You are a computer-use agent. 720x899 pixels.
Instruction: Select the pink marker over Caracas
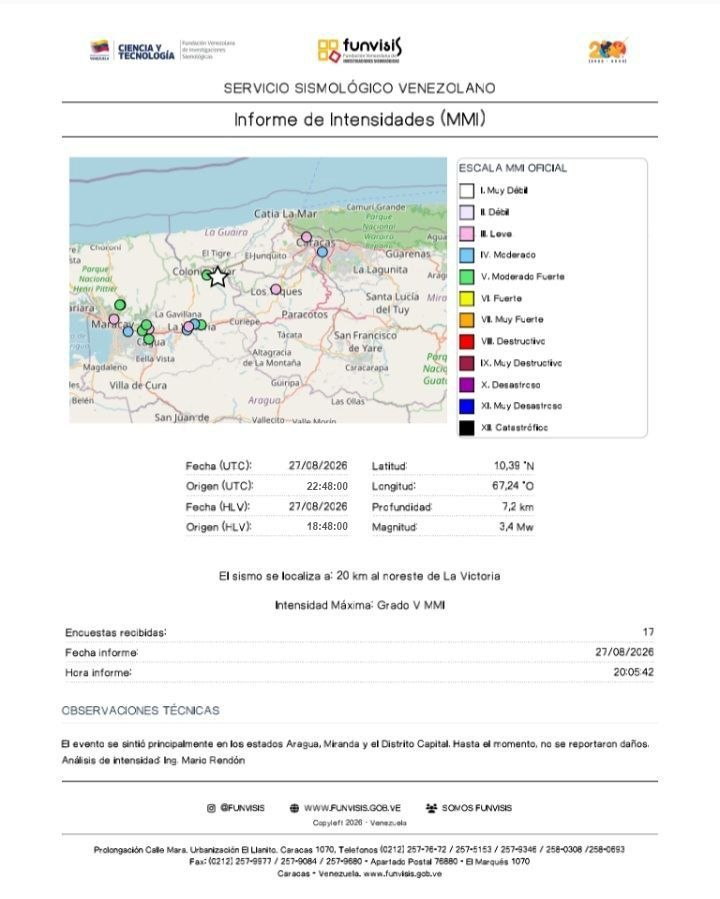click(x=306, y=237)
